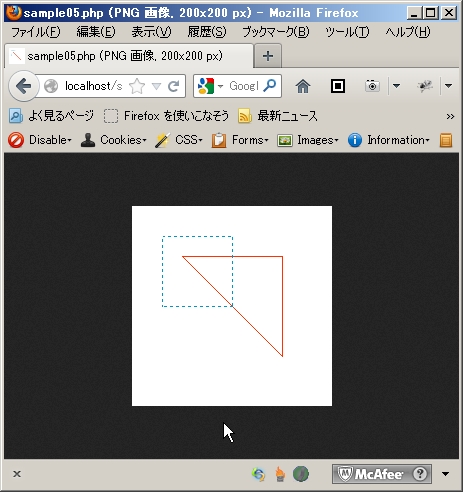Open the Disable dropdown in developer toolbar

[x=40, y=140]
